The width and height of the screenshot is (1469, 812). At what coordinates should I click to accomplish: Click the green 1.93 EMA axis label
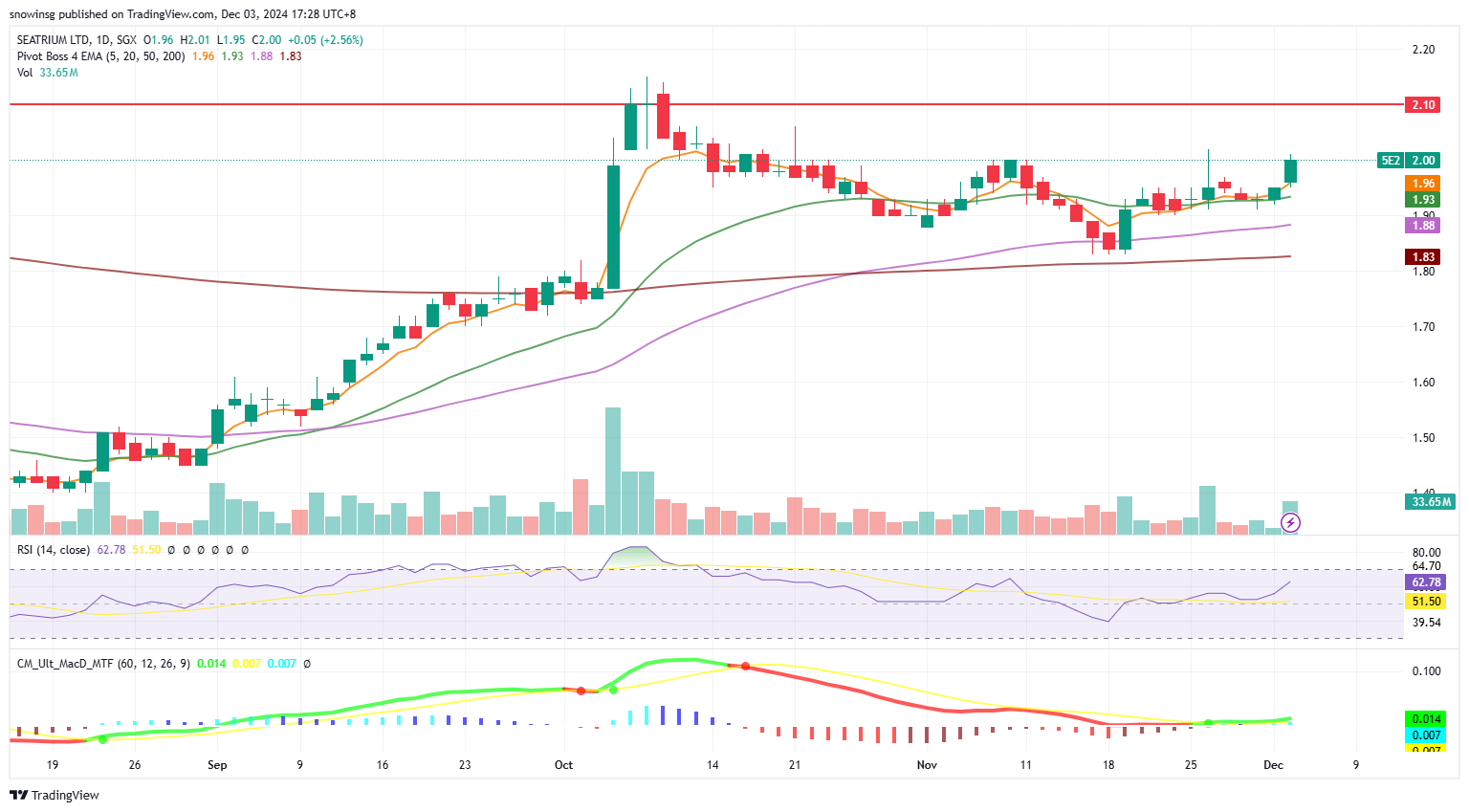point(1423,199)
